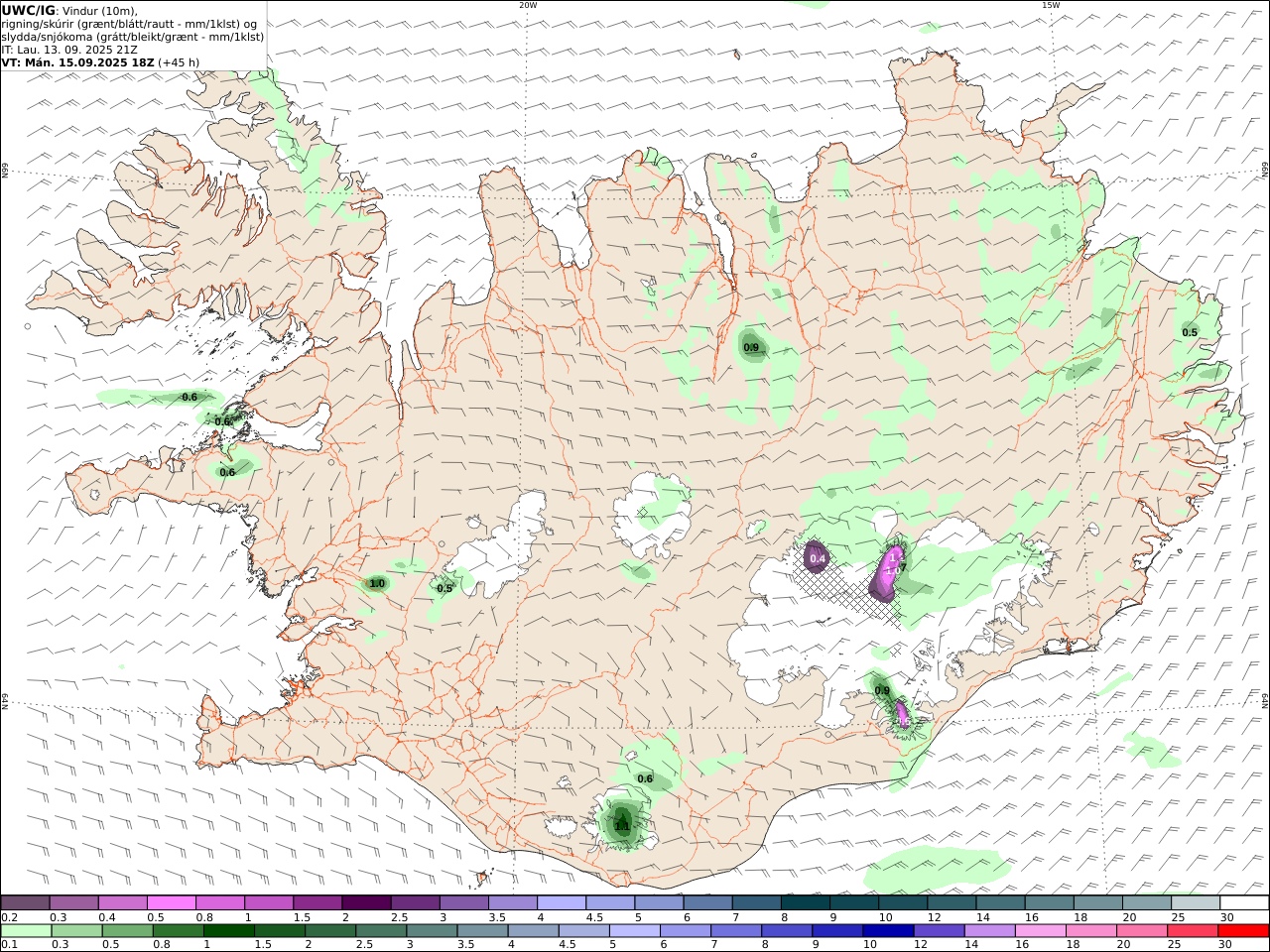Image resolution: width=1270 pixels, height=952 pixels.
Task: Pick the dusky purple 0.2–0.3 swatch in upper legend
Action: [x=25, y=903]
